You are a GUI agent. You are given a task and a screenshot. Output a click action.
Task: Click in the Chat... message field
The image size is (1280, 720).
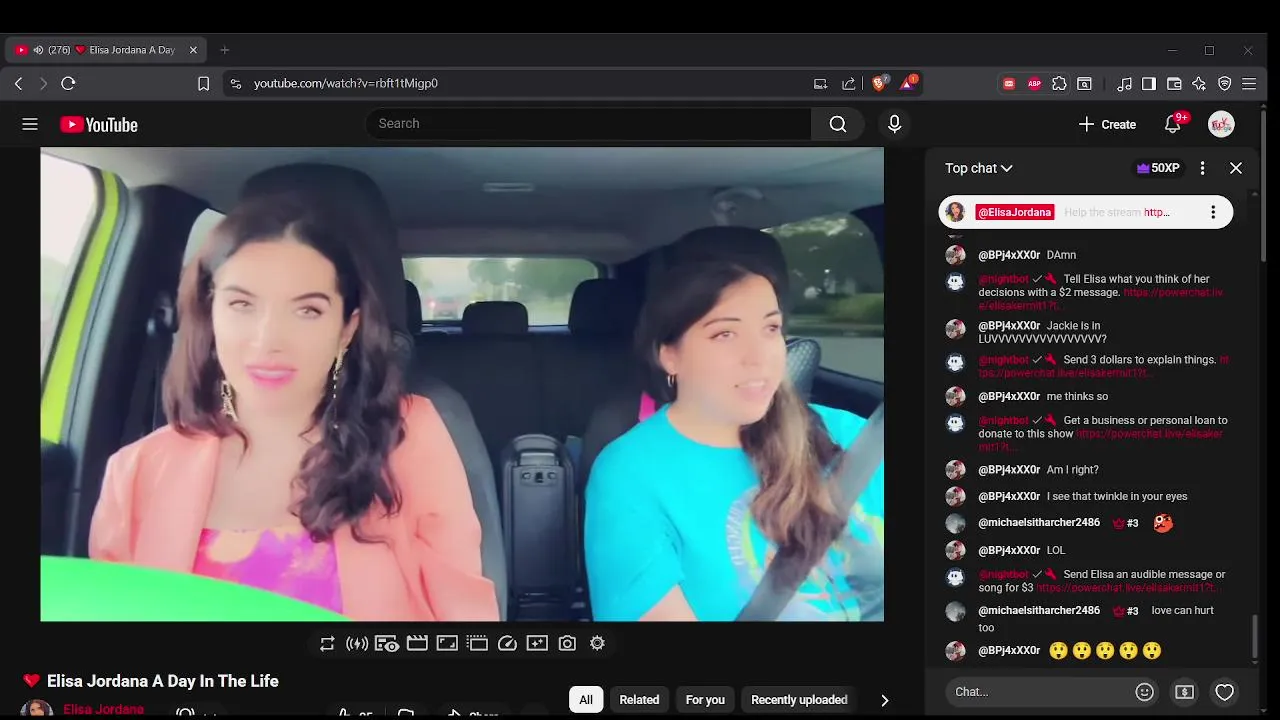coord(1040,692)
